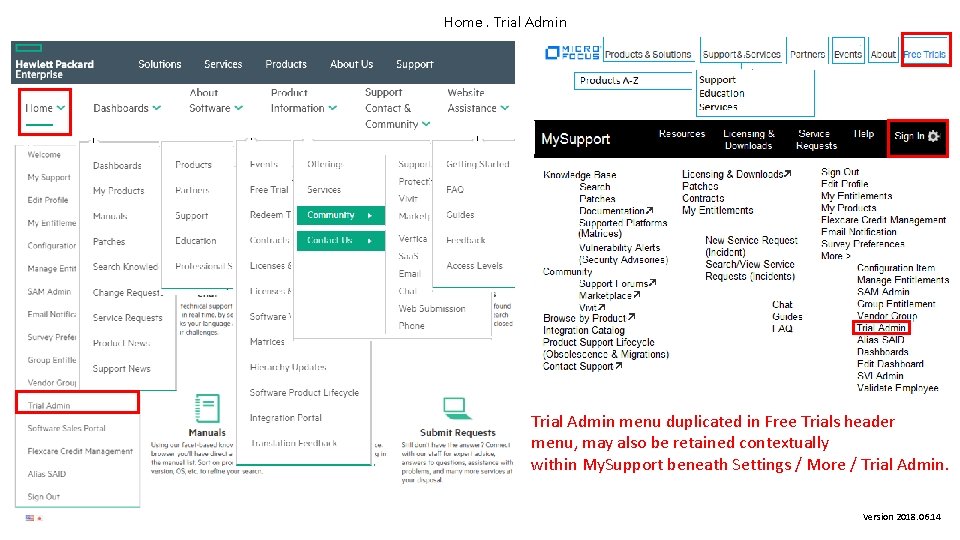
Task: Click the external-link arrow after Browse by Product
Action: (632, 318)
